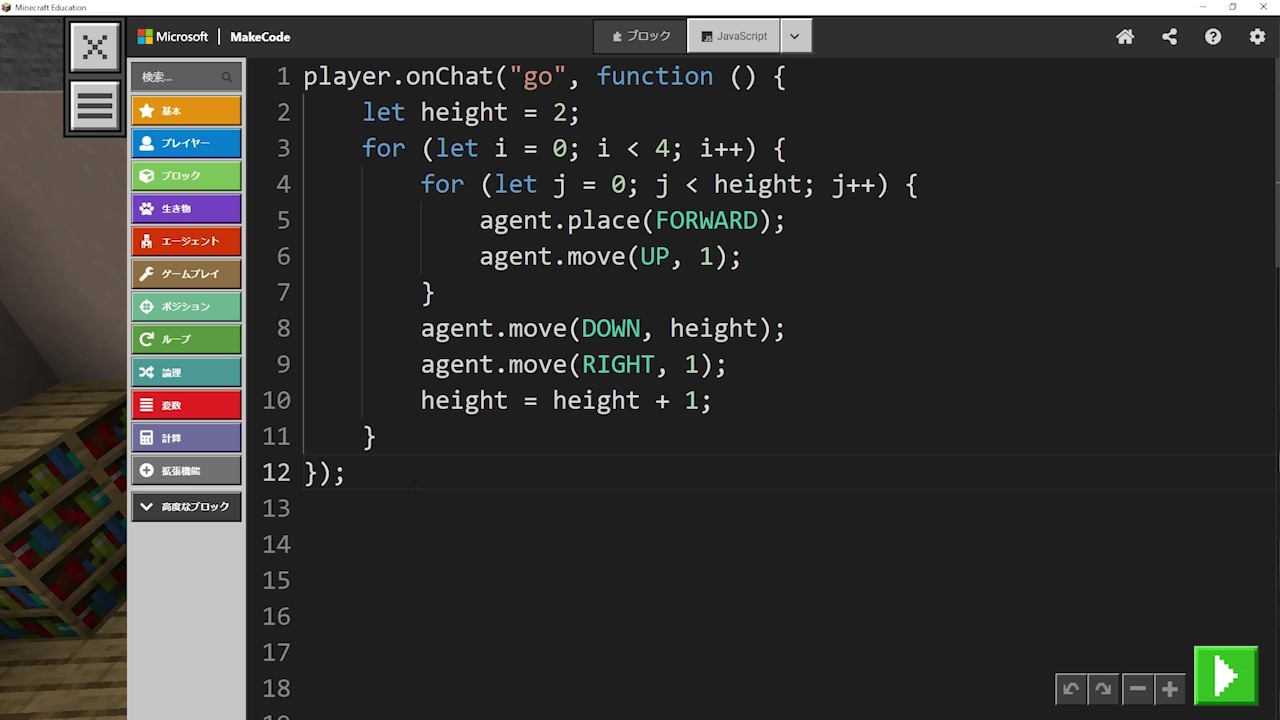Redo the last undone edit

pyautogui.click(x=1103, y=689)
